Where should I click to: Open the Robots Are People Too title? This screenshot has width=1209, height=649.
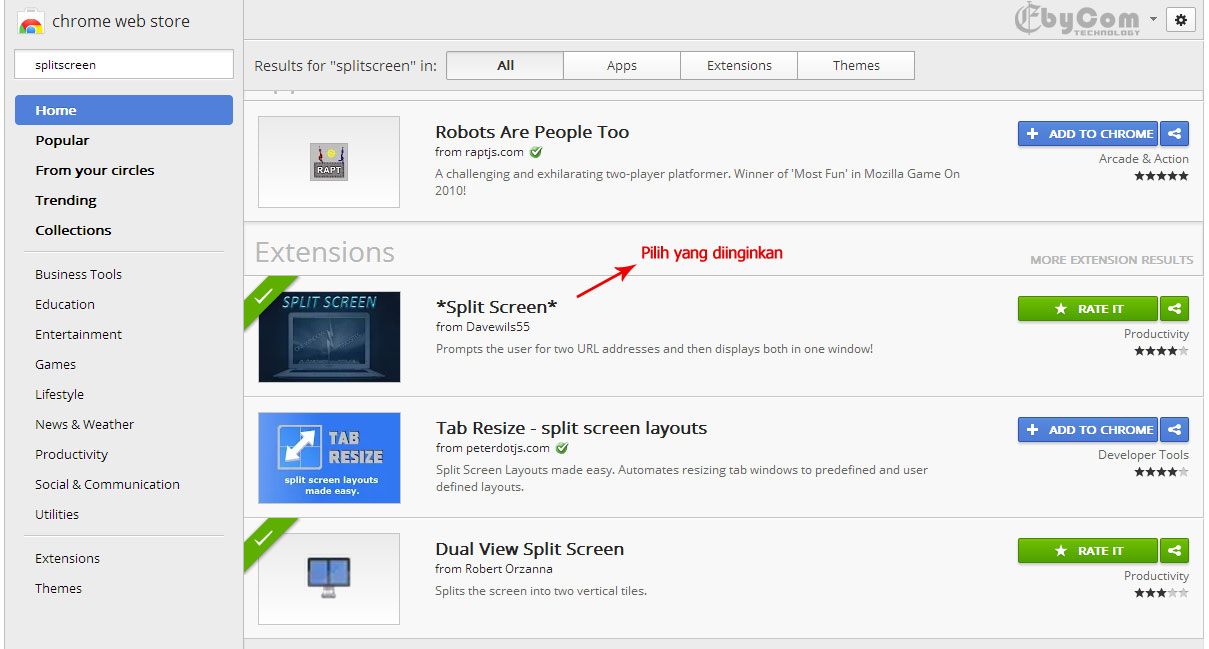(x=532, y=132)
